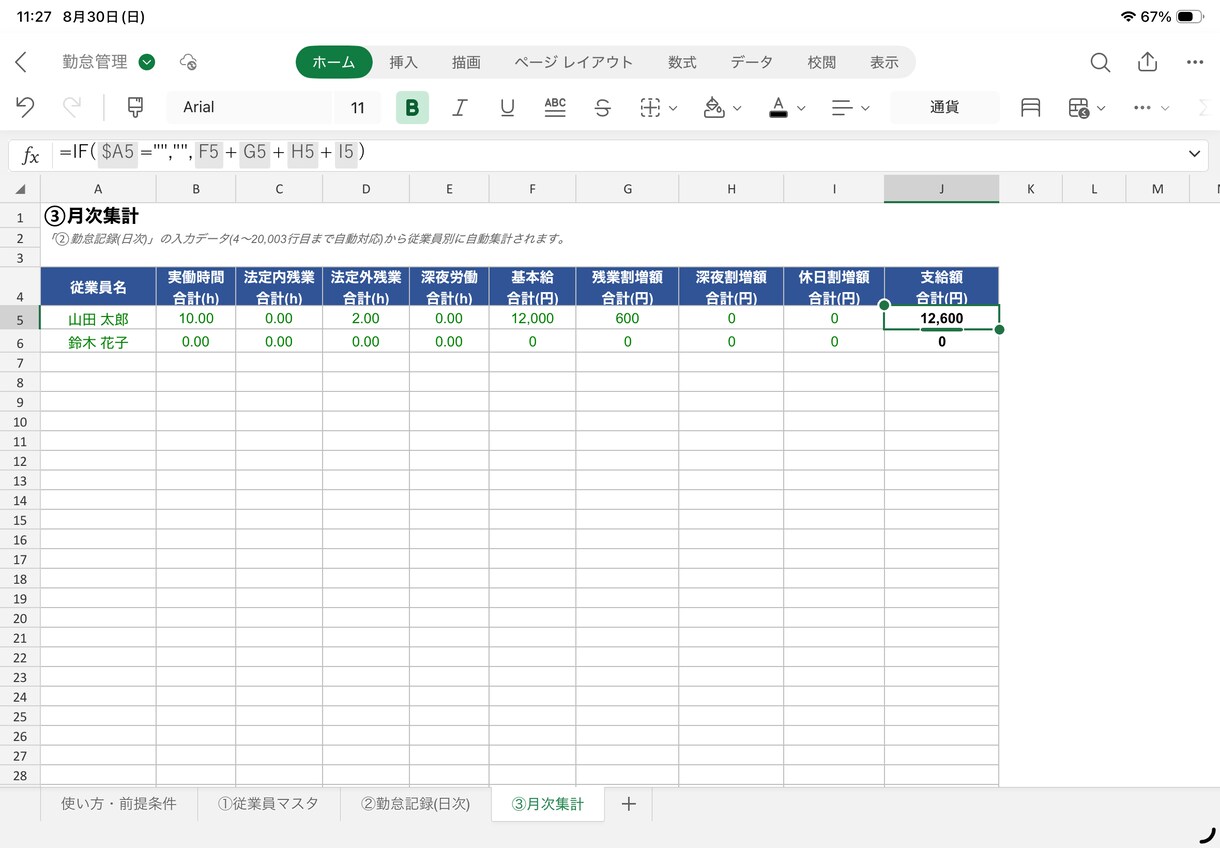Screen dimensions: 1220x848
Task: Click the cell styles icon
Action: pyautogui.click(x=1030, y=107)
